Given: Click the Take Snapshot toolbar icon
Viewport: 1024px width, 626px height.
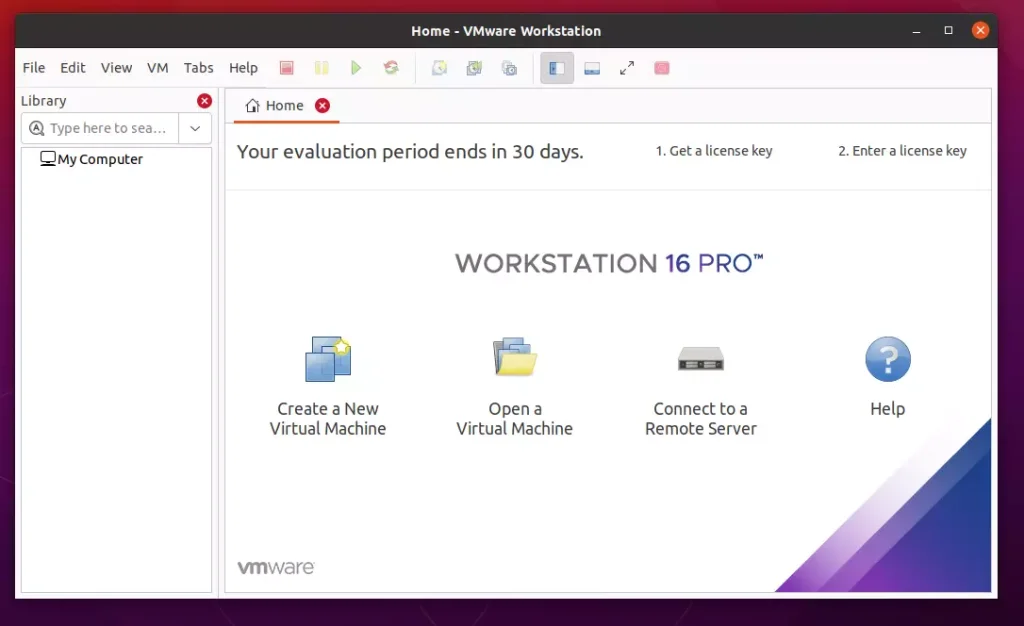Looking at the screenshot, I should 440,68.
